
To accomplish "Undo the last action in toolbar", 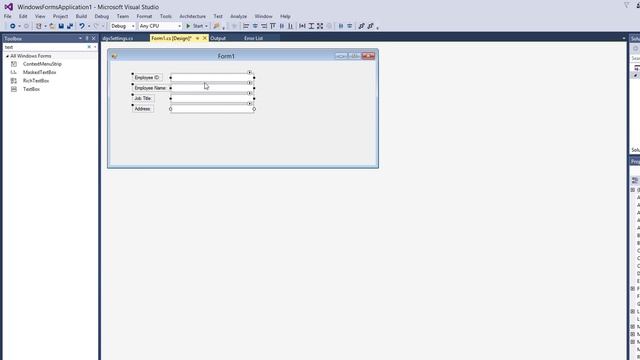I will 82,26.
